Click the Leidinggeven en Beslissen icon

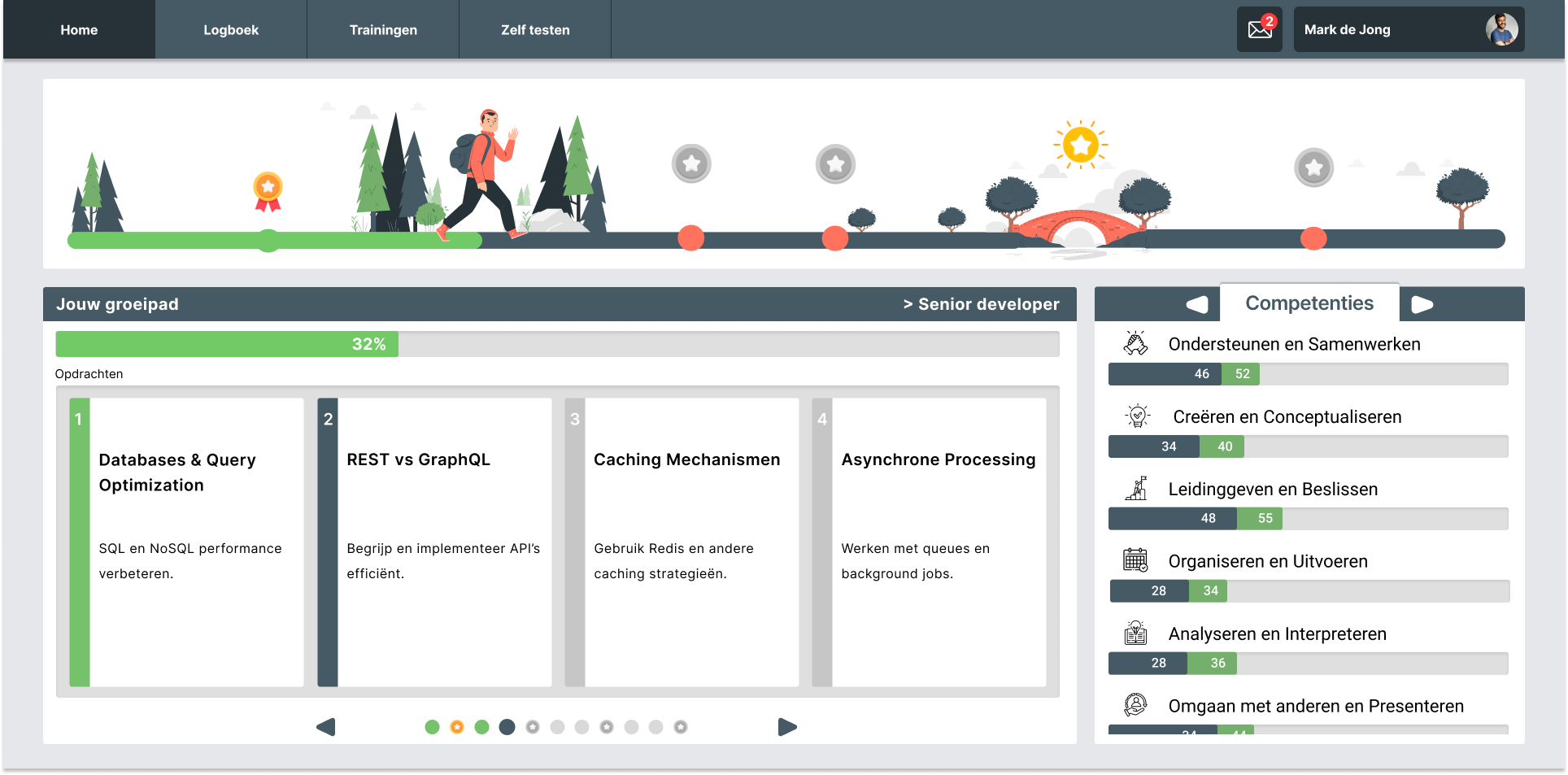[x=1136, y=488]
